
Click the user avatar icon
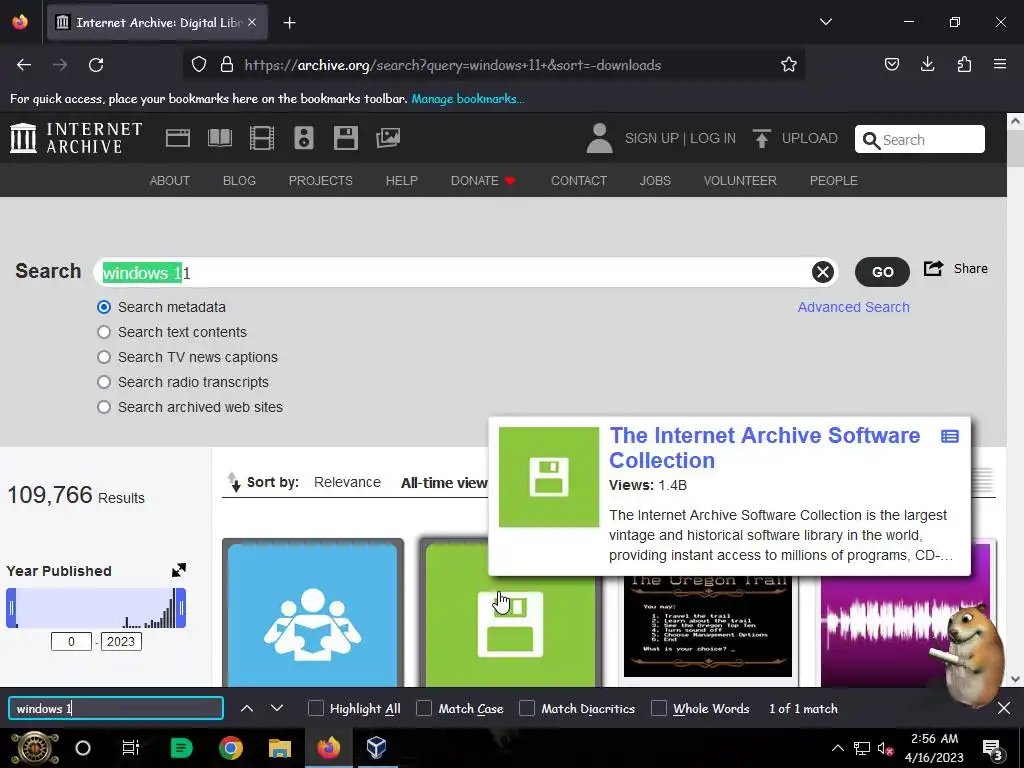click(x=599, y=138)
